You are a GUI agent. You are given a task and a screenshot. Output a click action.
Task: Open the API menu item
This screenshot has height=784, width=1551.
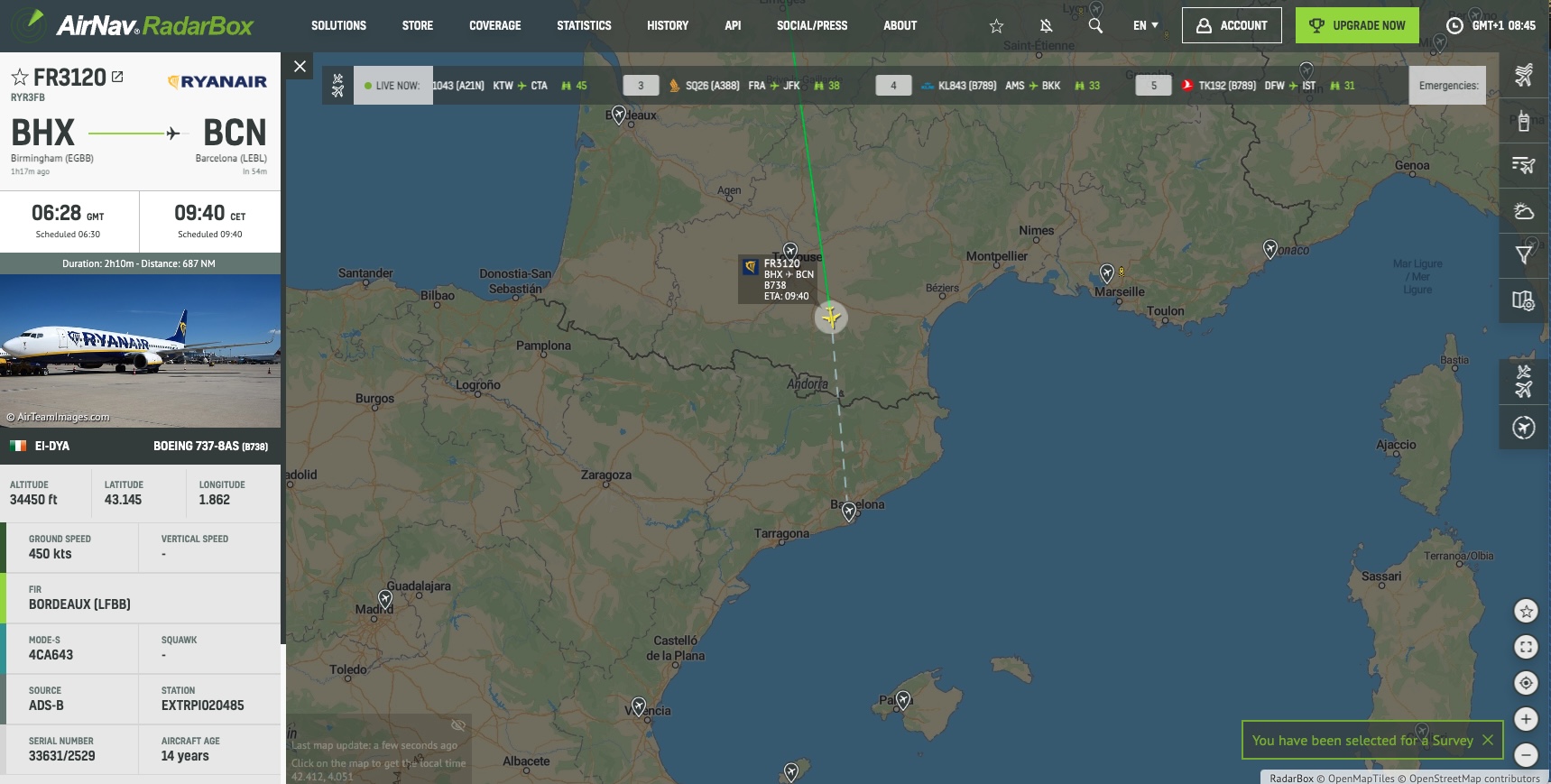[733, 25]
